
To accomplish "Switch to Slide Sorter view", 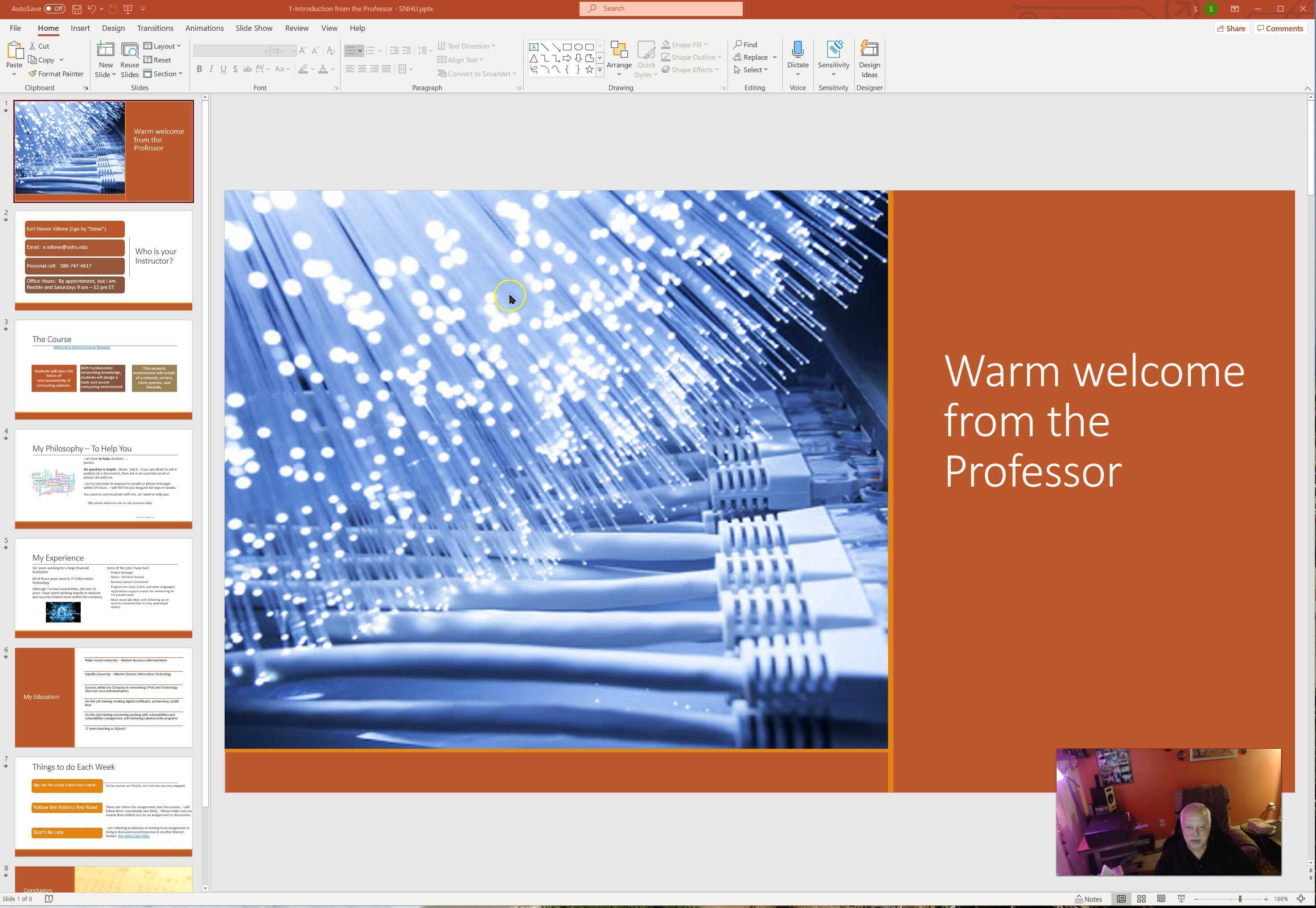I will coord(1141,899).
